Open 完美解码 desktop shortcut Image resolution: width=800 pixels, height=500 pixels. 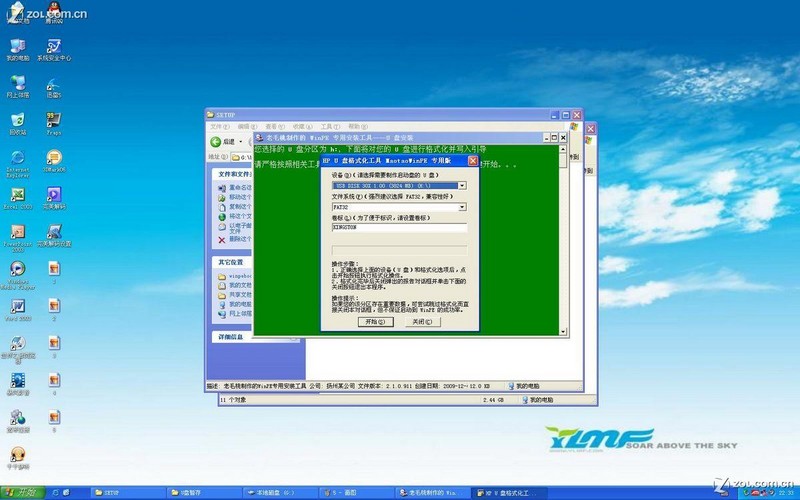54,198
